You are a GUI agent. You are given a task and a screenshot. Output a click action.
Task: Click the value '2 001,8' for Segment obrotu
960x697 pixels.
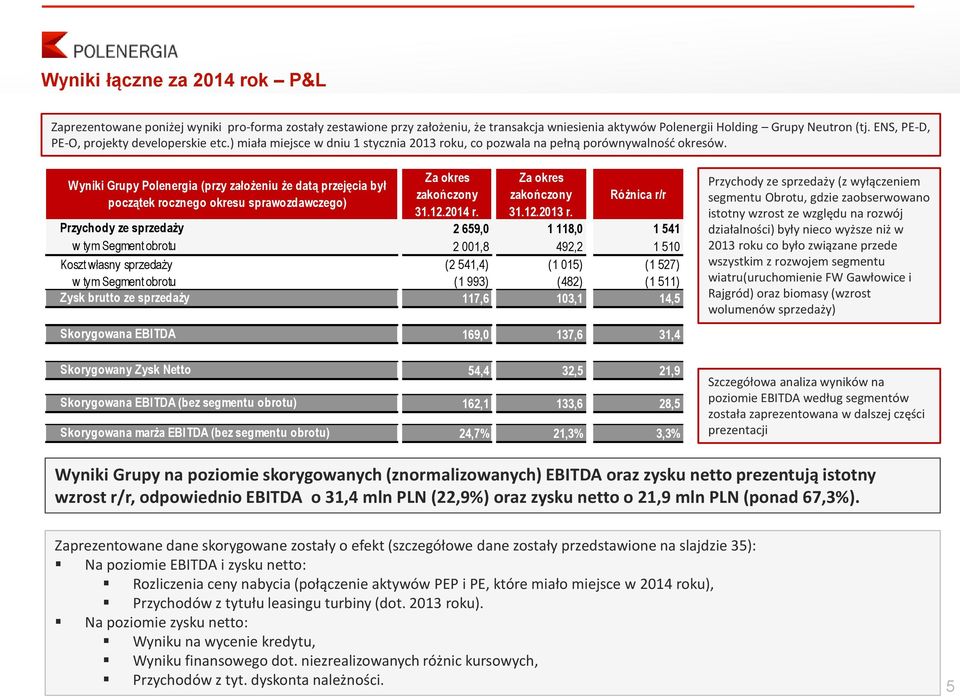[471, 246]
